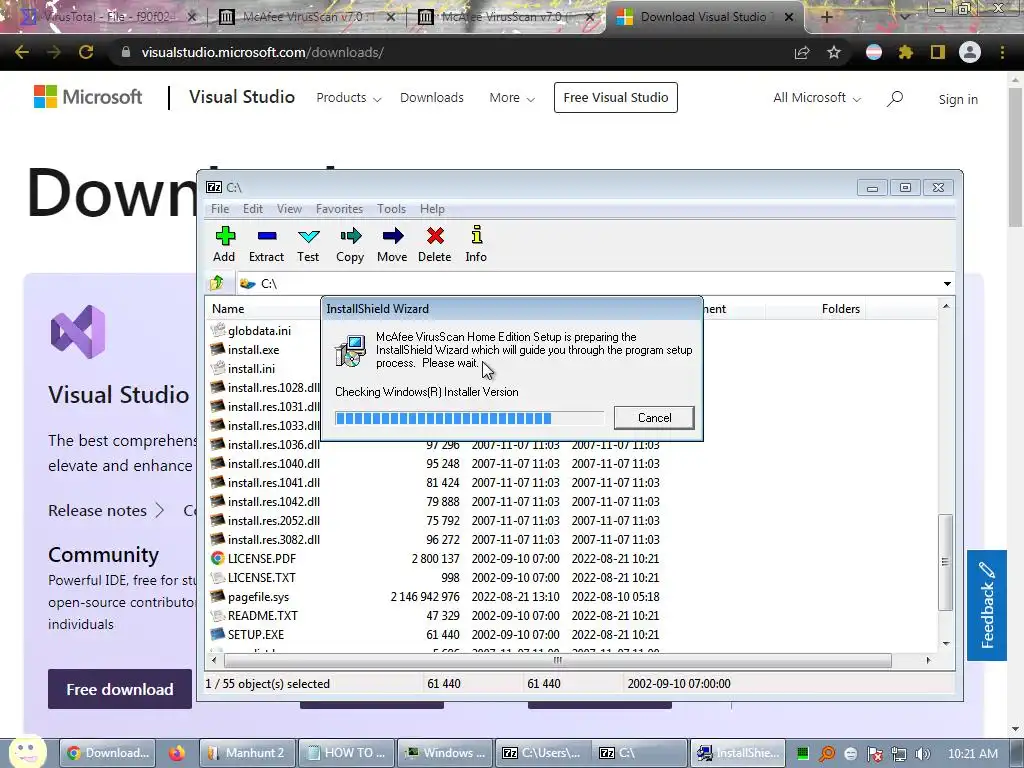Select the install.ini file
1024x768 pixels.
pyautogui.click(x=251, y=369)
